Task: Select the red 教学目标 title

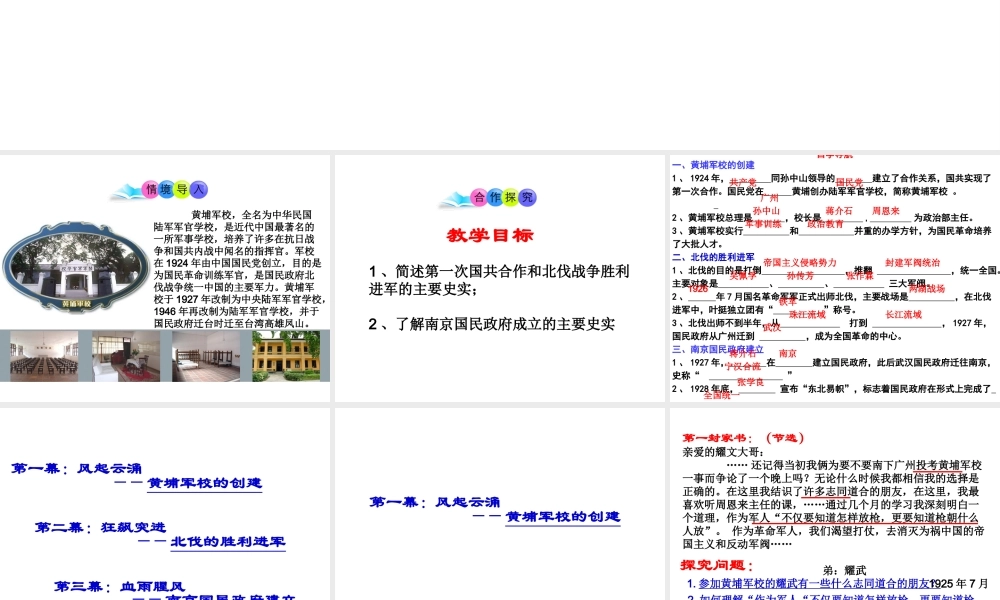Action: 490,235
